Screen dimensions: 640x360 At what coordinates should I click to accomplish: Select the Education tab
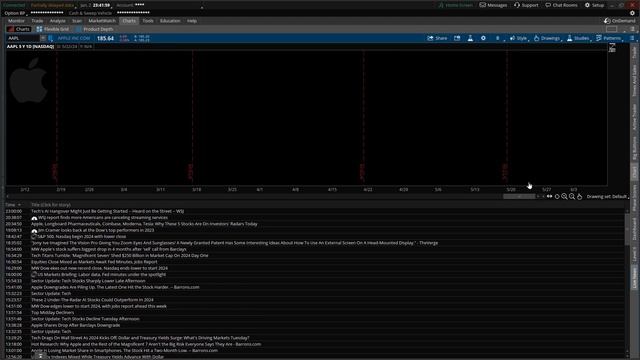click(x=170, y=20)
